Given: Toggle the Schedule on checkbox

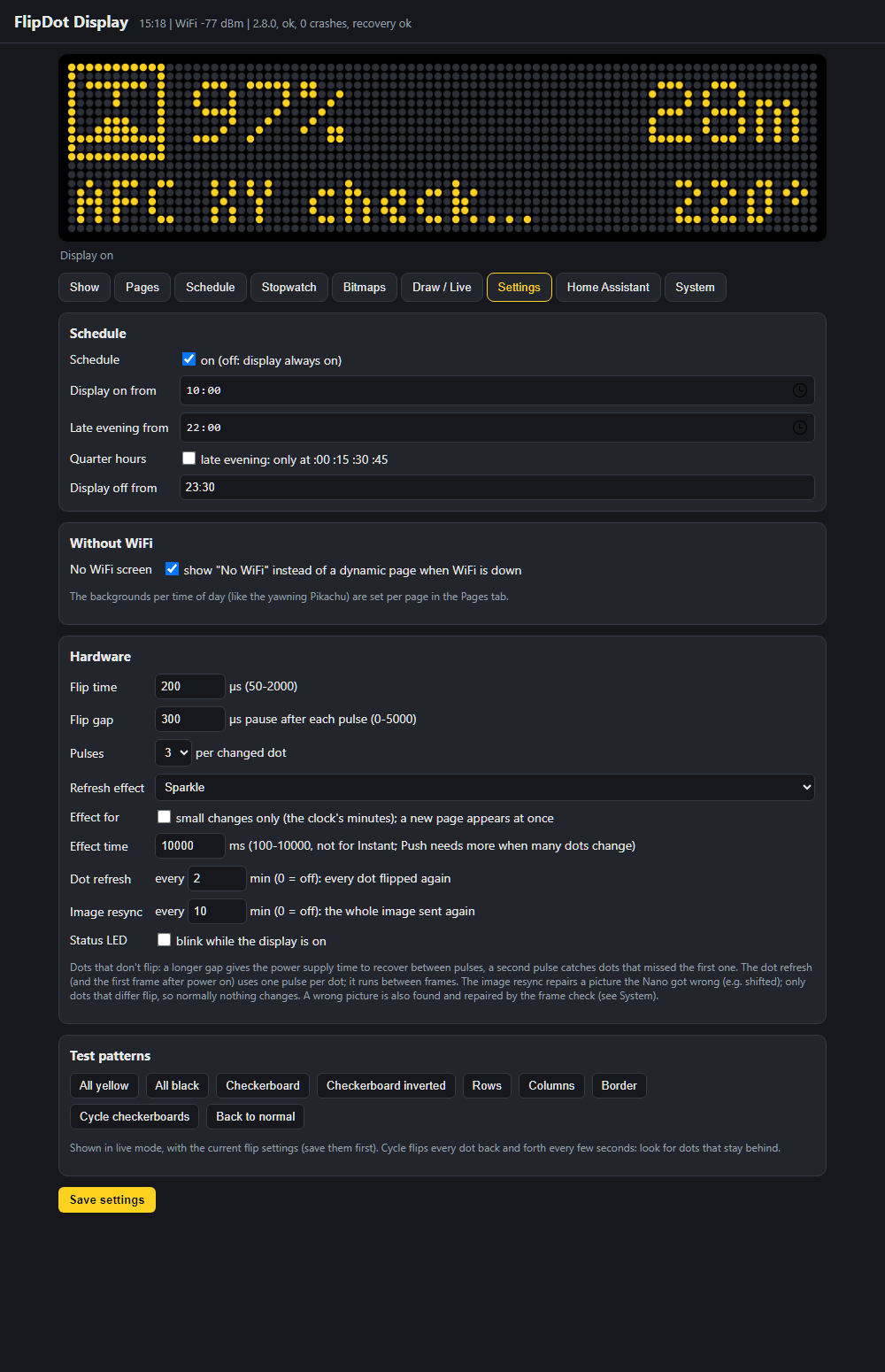Looking at the screenshot, I should click(189, 359).
